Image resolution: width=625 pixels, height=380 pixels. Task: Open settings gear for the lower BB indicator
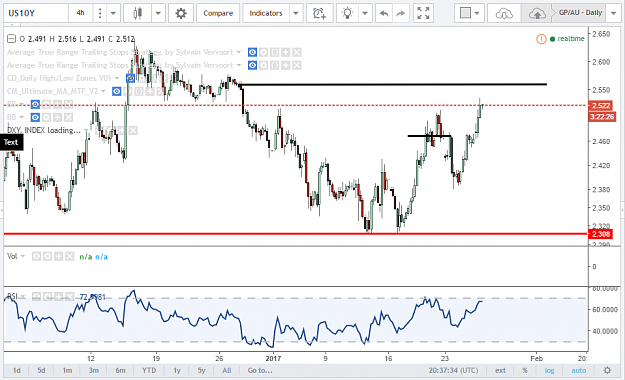[47, 117]
